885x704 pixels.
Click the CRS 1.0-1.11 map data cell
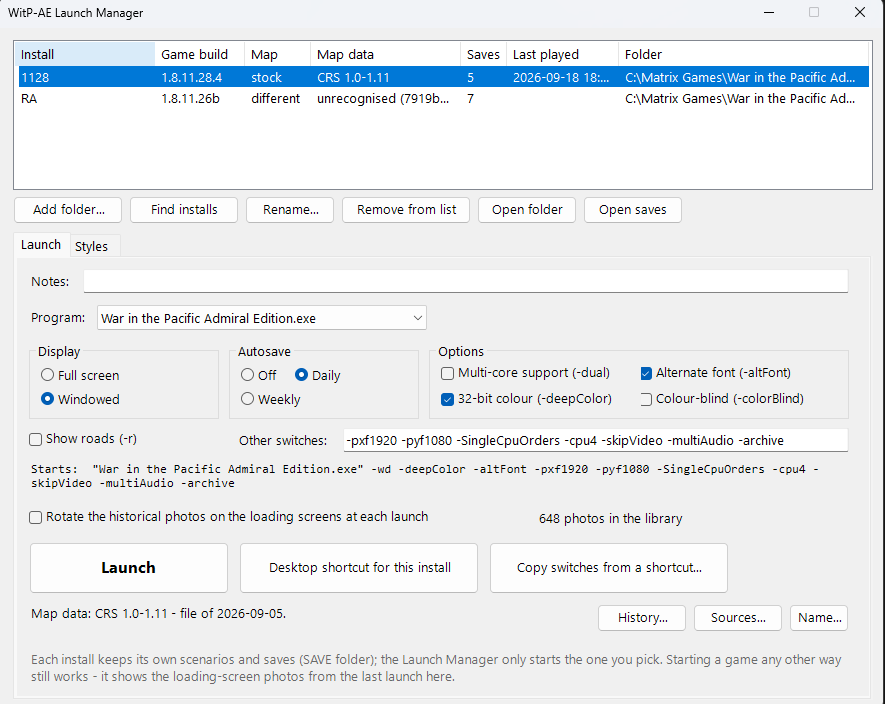coord(353,77)
